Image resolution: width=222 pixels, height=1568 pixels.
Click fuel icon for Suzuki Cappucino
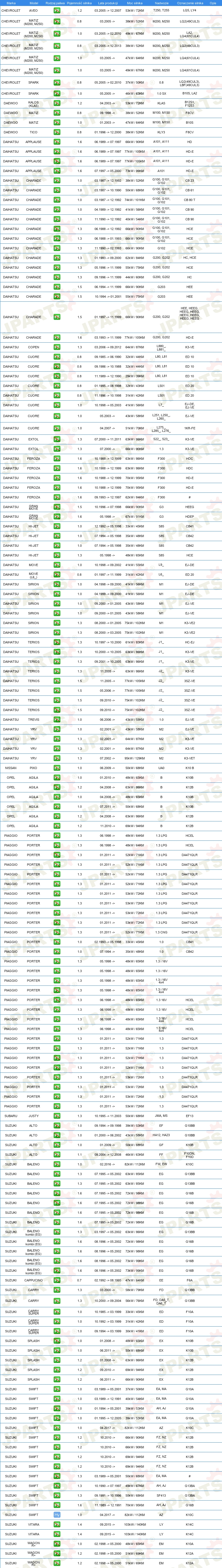pyautogui.click(x=56, y=1280)
